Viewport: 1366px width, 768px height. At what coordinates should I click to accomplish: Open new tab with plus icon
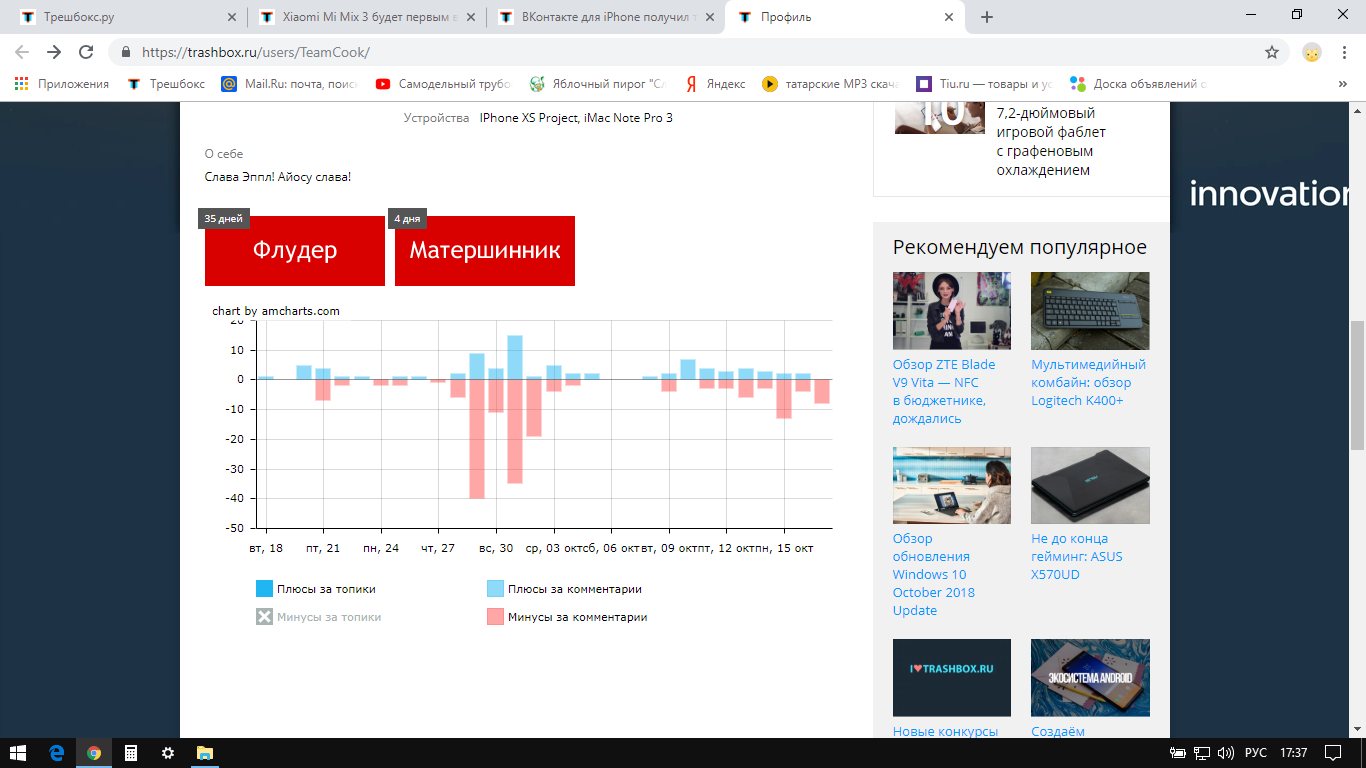click(x=987, y=17)
